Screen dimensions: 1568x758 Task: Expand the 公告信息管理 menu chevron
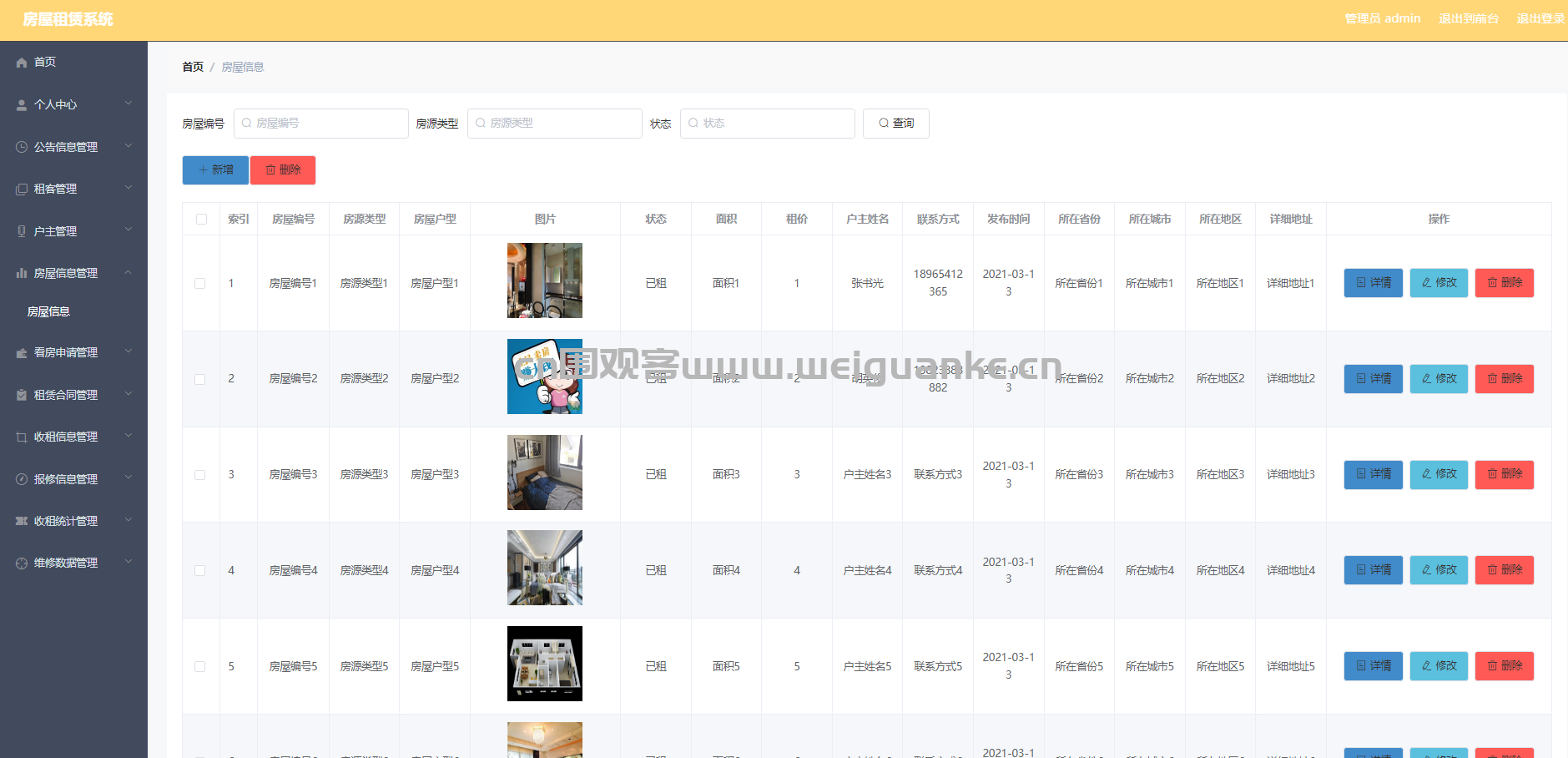click(x=129, y=146)
